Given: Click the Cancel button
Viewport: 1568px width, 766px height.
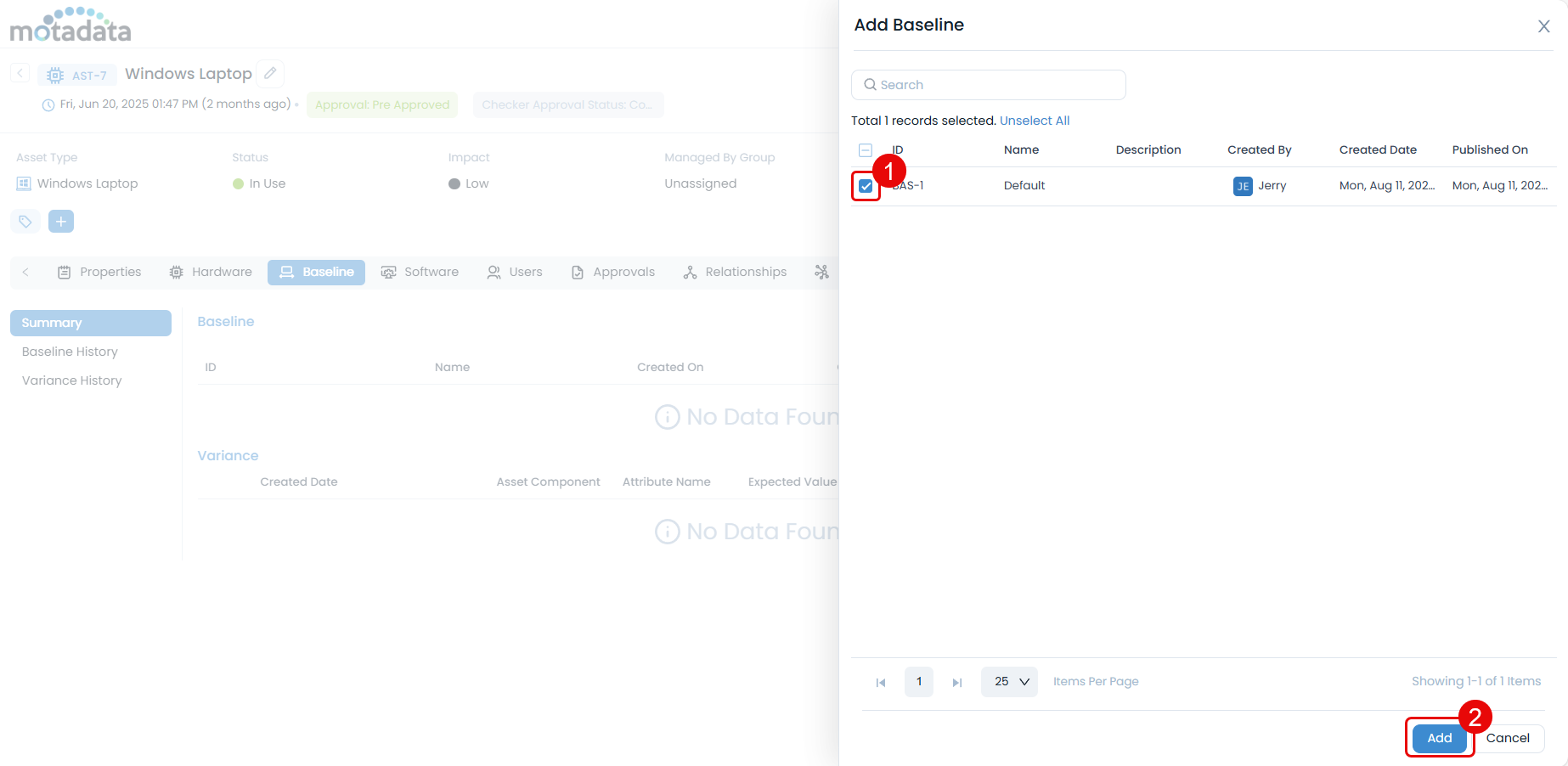Looking at the screenshot, I should point(1507,738).
